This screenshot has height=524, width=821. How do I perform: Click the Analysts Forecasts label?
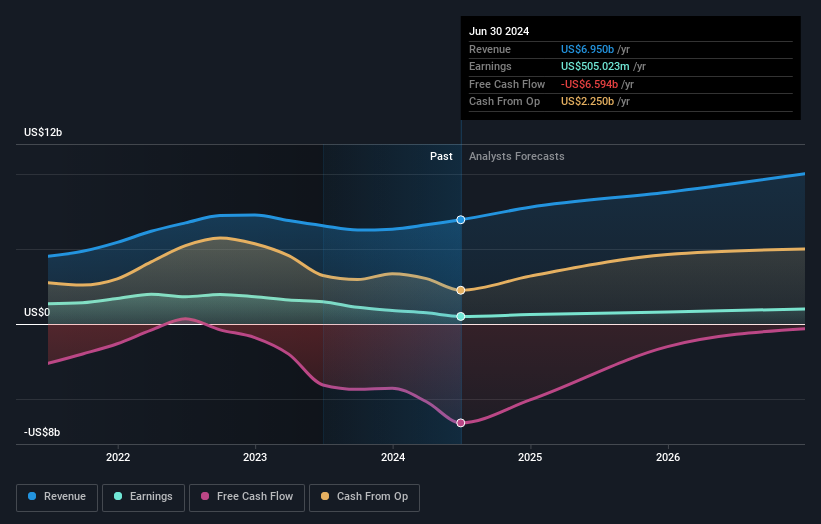[517, 156]
